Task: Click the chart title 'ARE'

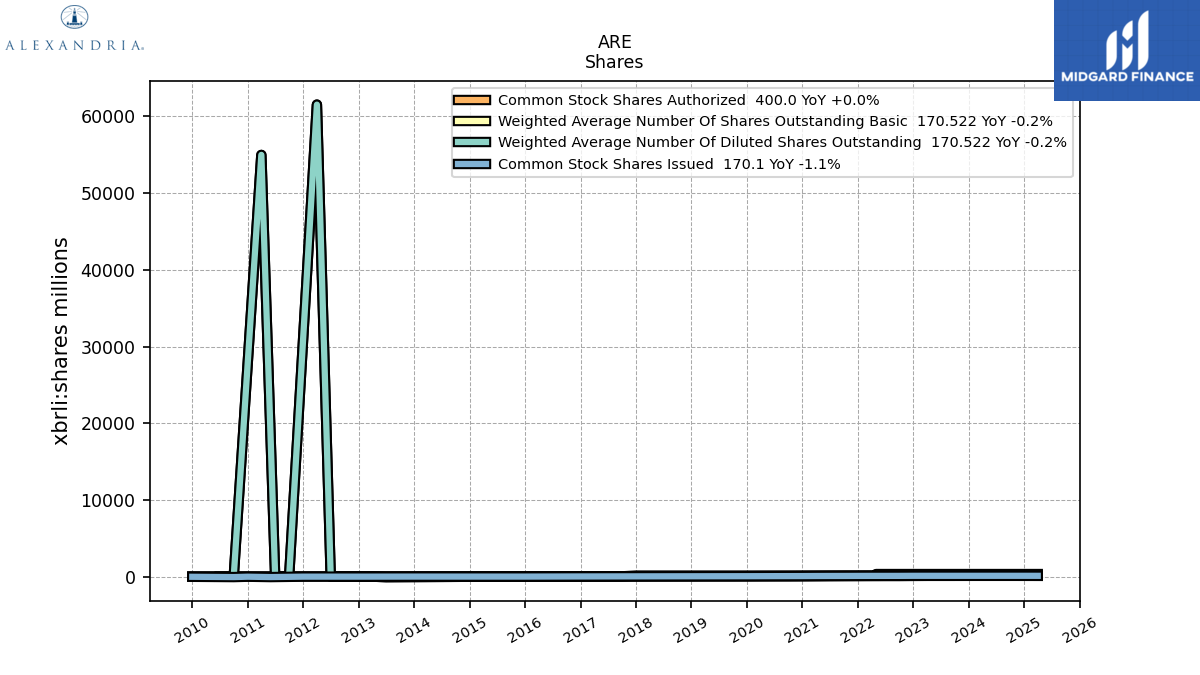Action: (614, 42)
